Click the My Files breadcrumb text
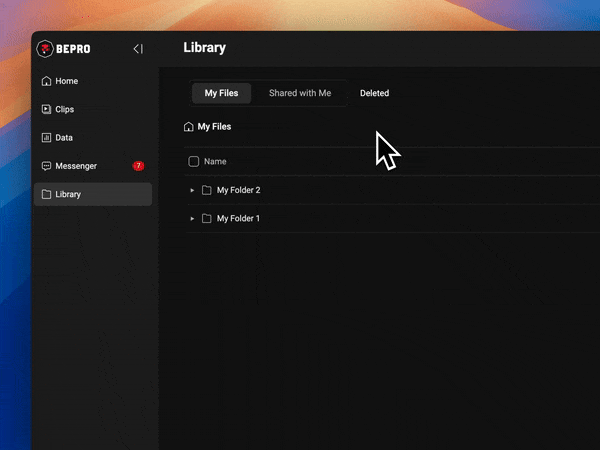The image size is (600, 450). (214, 127)
